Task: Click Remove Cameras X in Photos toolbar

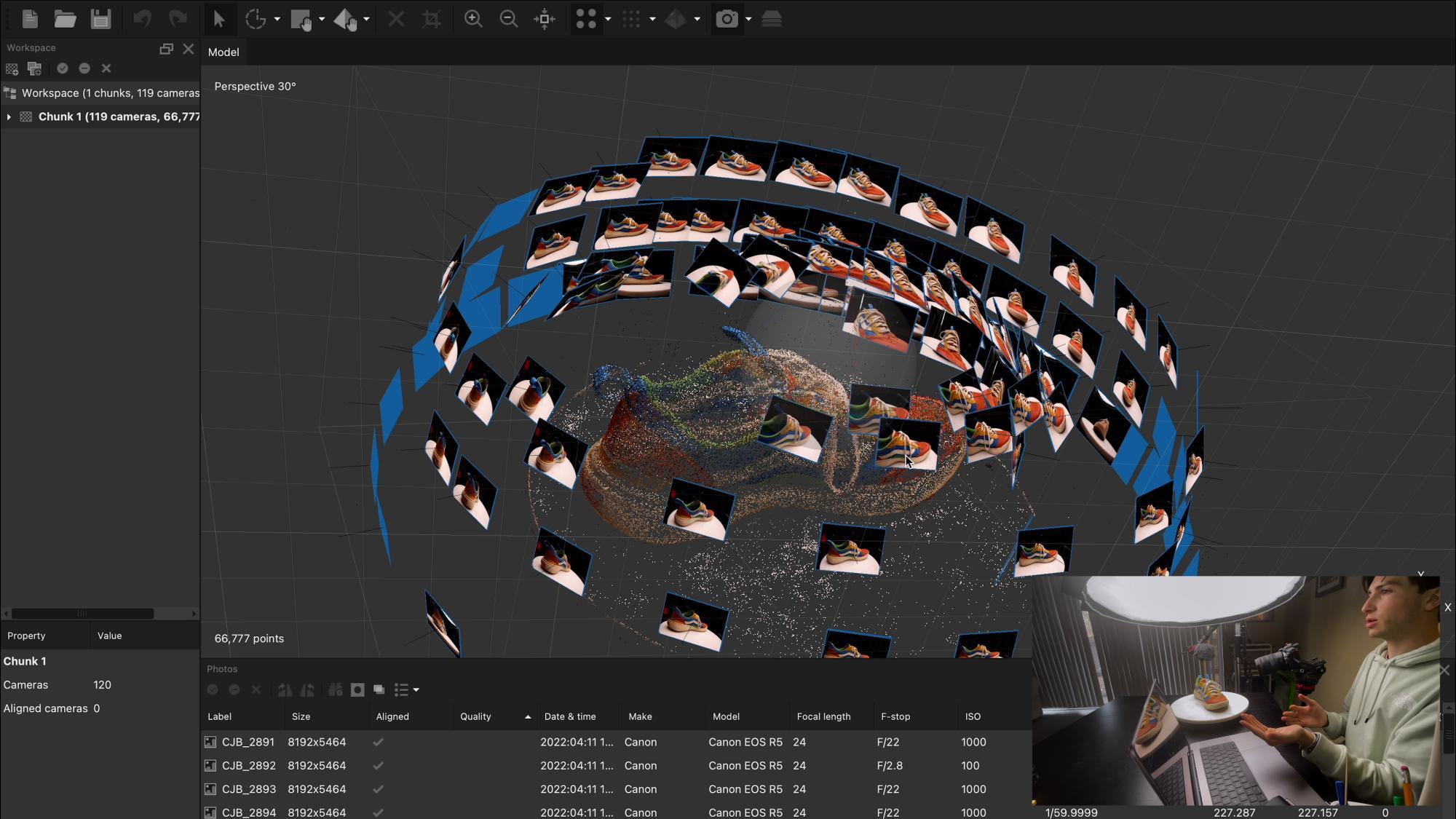Action: [256, 689]
